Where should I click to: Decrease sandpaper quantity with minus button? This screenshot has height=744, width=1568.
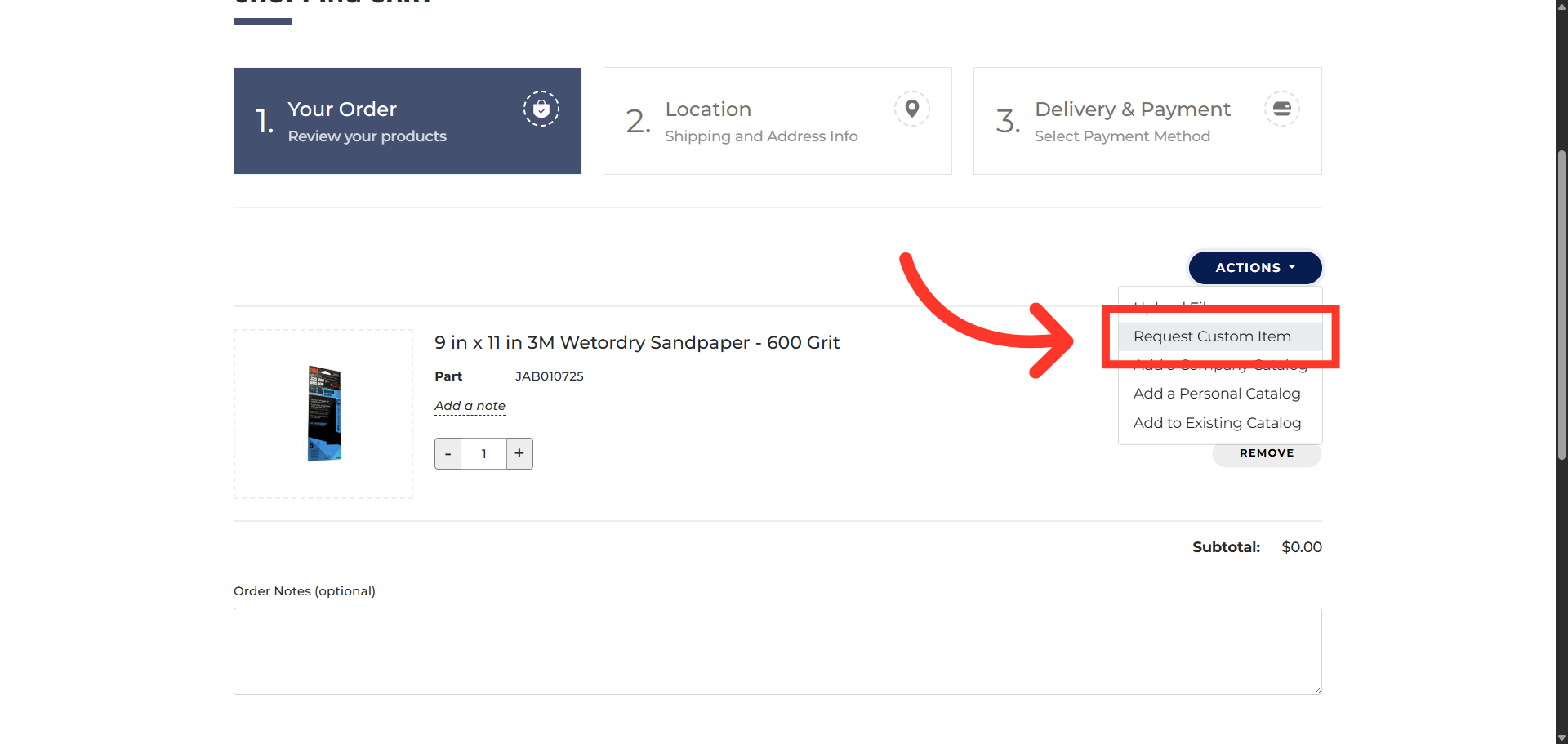(x=448, y=454)
